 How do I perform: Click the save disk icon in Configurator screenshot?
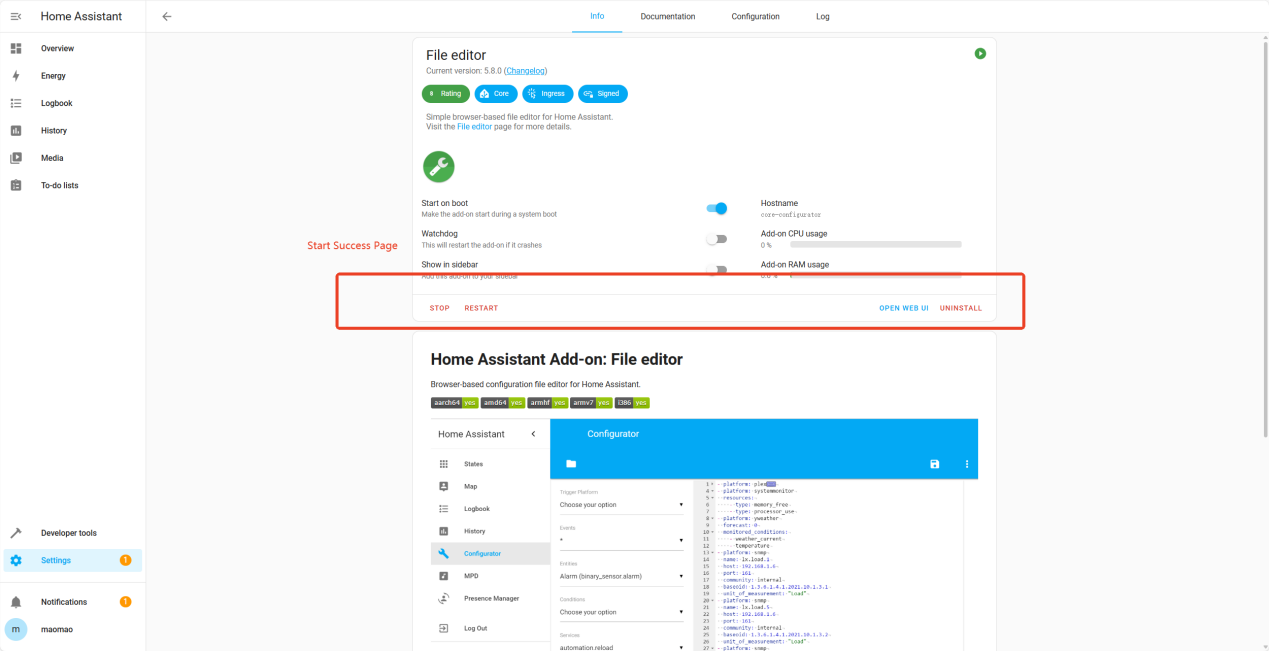click(x=935, y=464)
